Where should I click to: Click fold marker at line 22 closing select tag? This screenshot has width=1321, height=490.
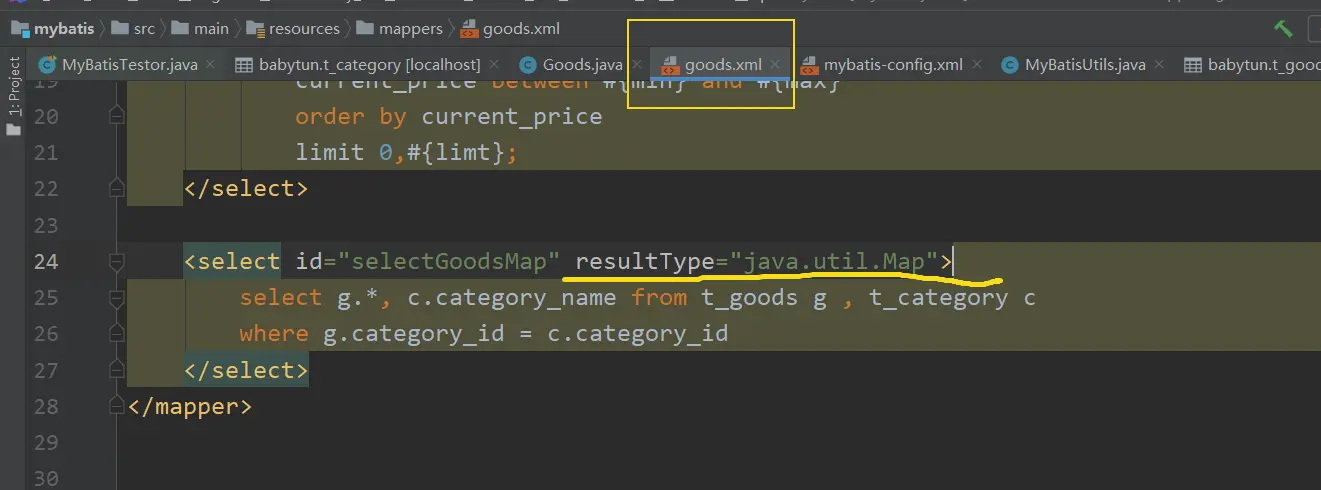[117, 188]
